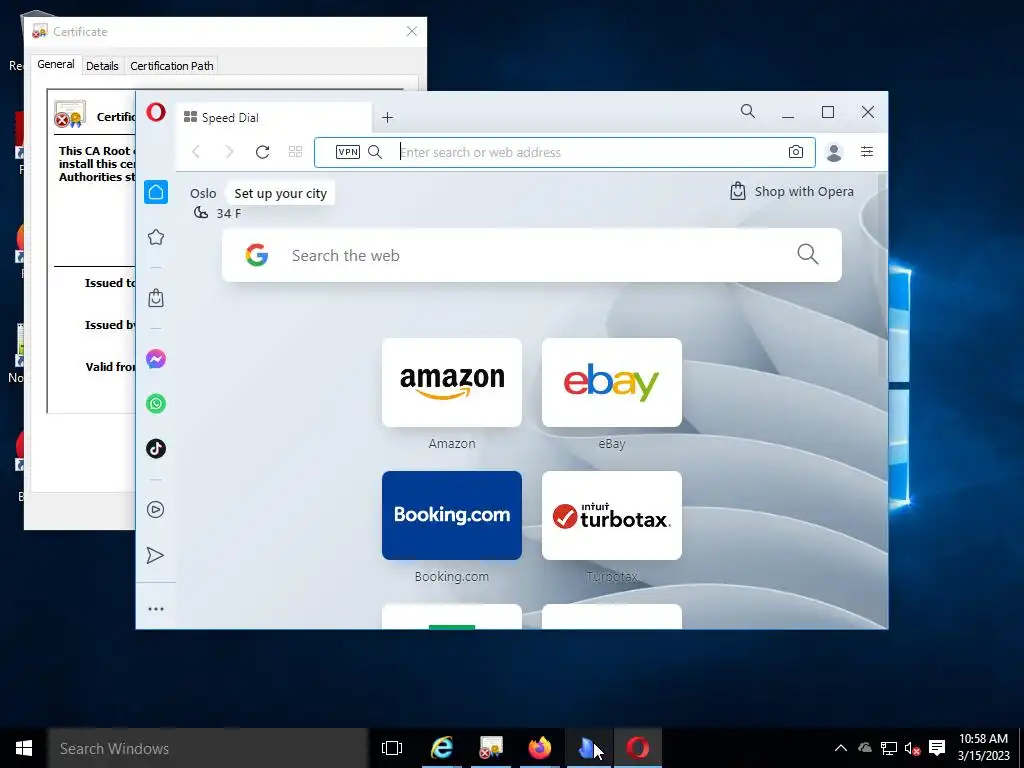Screen dimensions: 1024x768
Task: Go forward with the forward arrow
Action: 229,152
